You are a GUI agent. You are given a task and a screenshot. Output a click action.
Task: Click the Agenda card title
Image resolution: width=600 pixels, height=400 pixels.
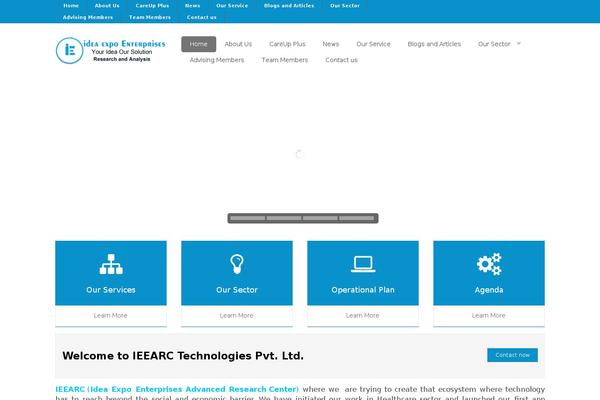pos(489,290)
